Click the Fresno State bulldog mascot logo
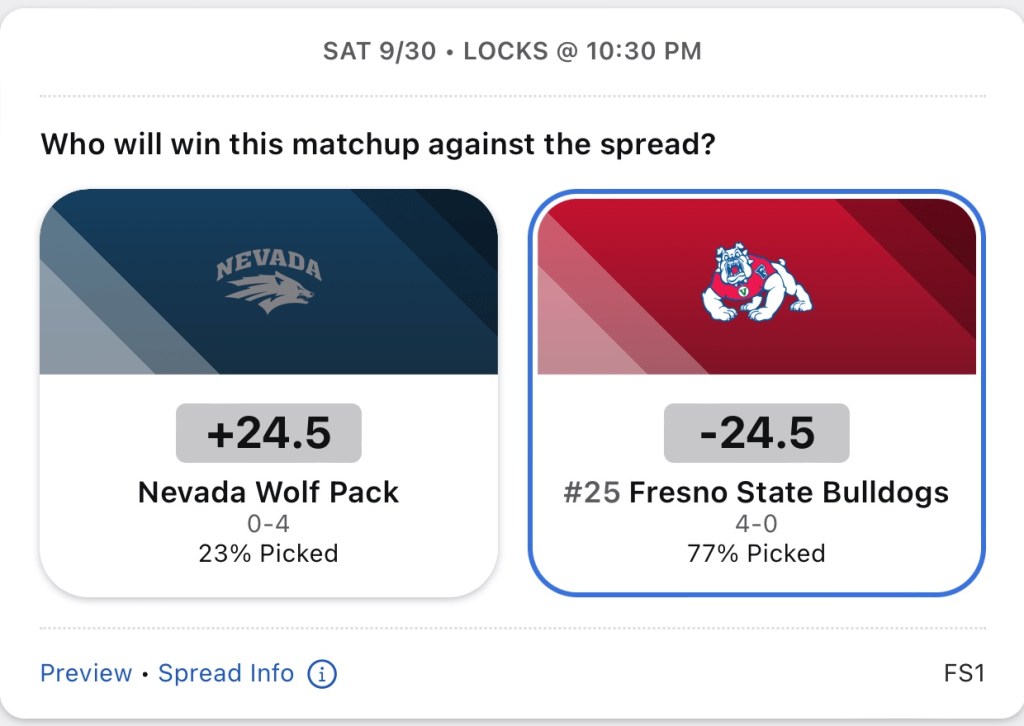This screenshot has height=726, width=1024. coord(756,281)
